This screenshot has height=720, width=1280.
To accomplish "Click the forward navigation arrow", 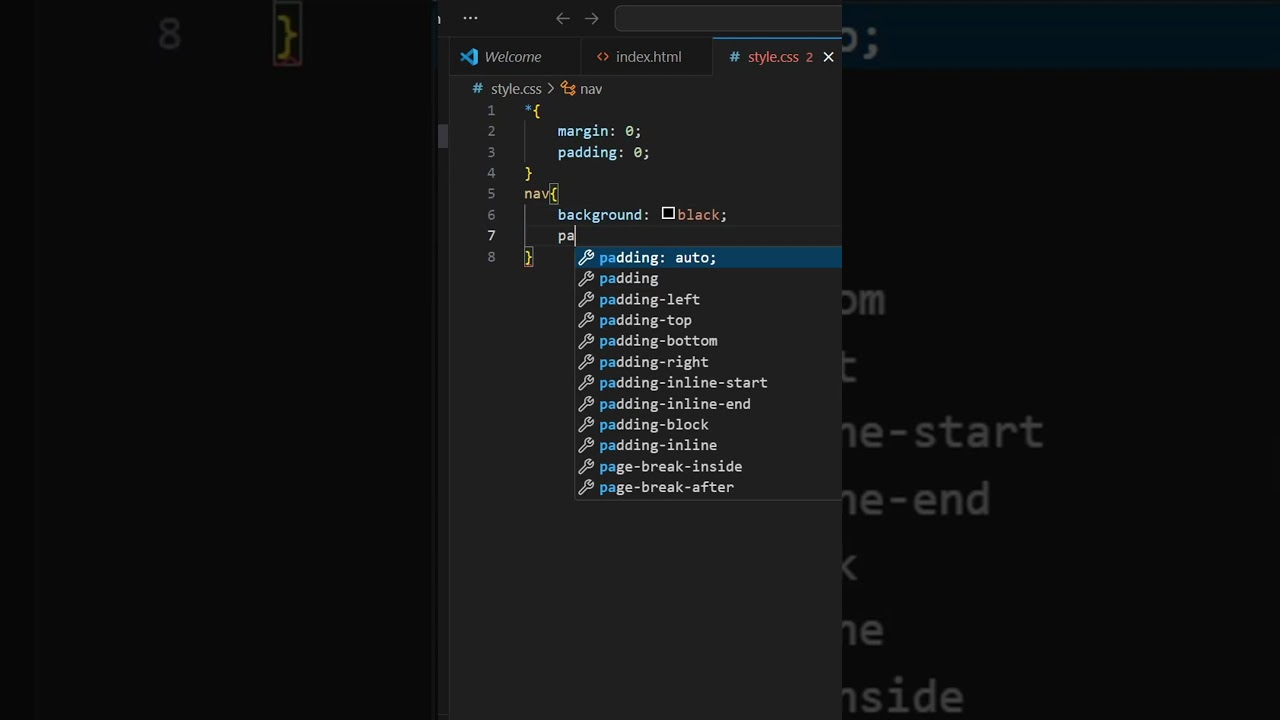I will pyautogui.click(x=592, y=18).
